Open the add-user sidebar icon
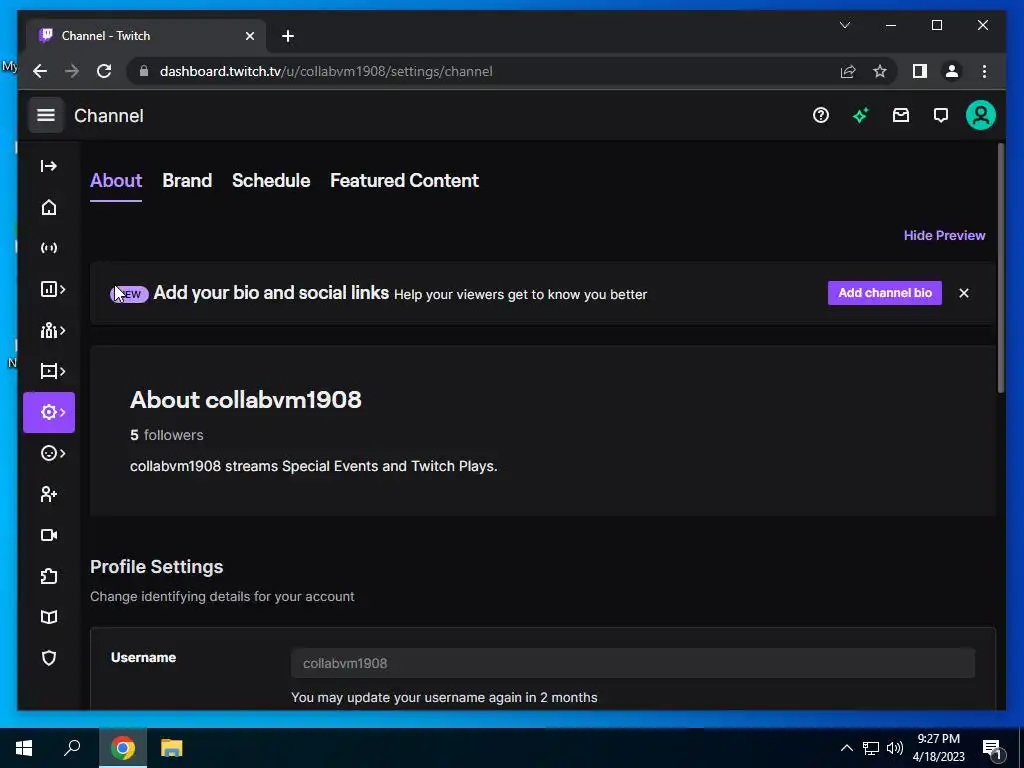 [x=49, y=494]
